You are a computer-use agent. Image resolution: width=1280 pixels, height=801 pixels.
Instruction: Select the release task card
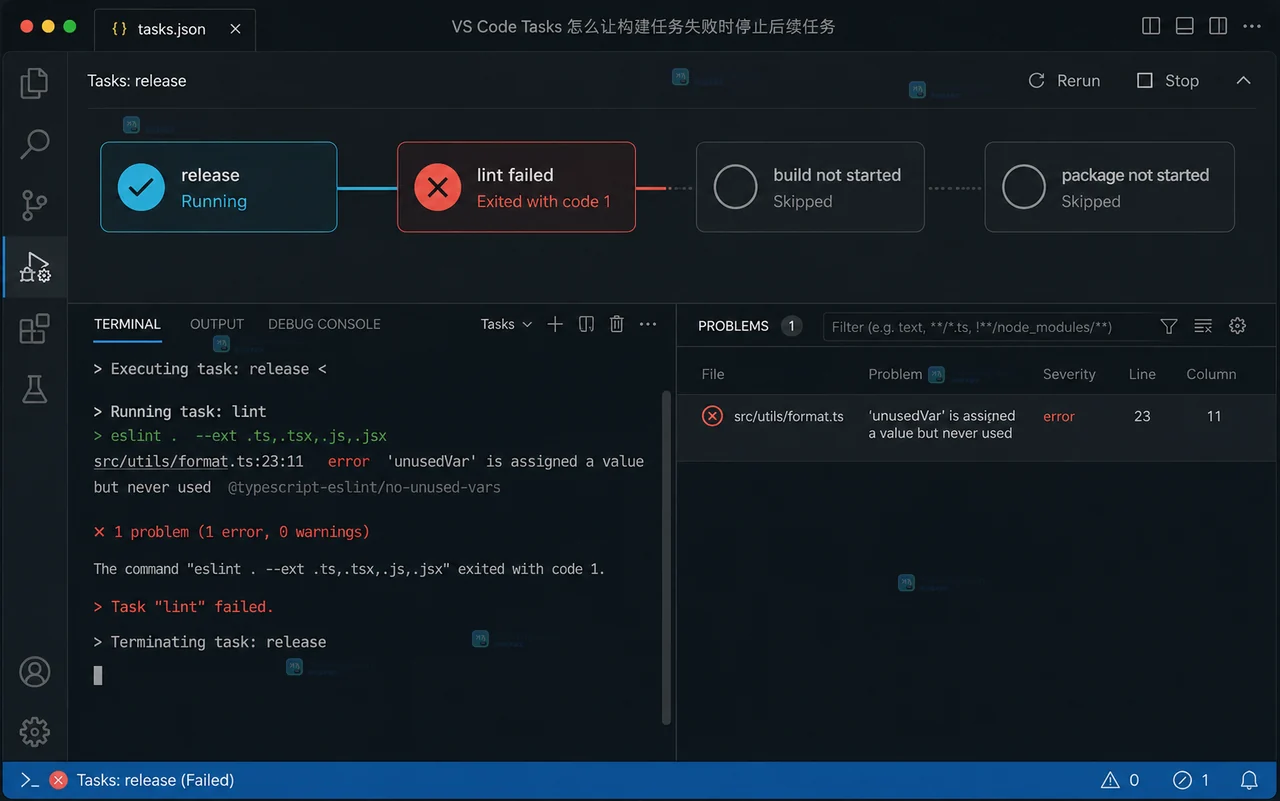pyautogui.click(x=218, y=187)
